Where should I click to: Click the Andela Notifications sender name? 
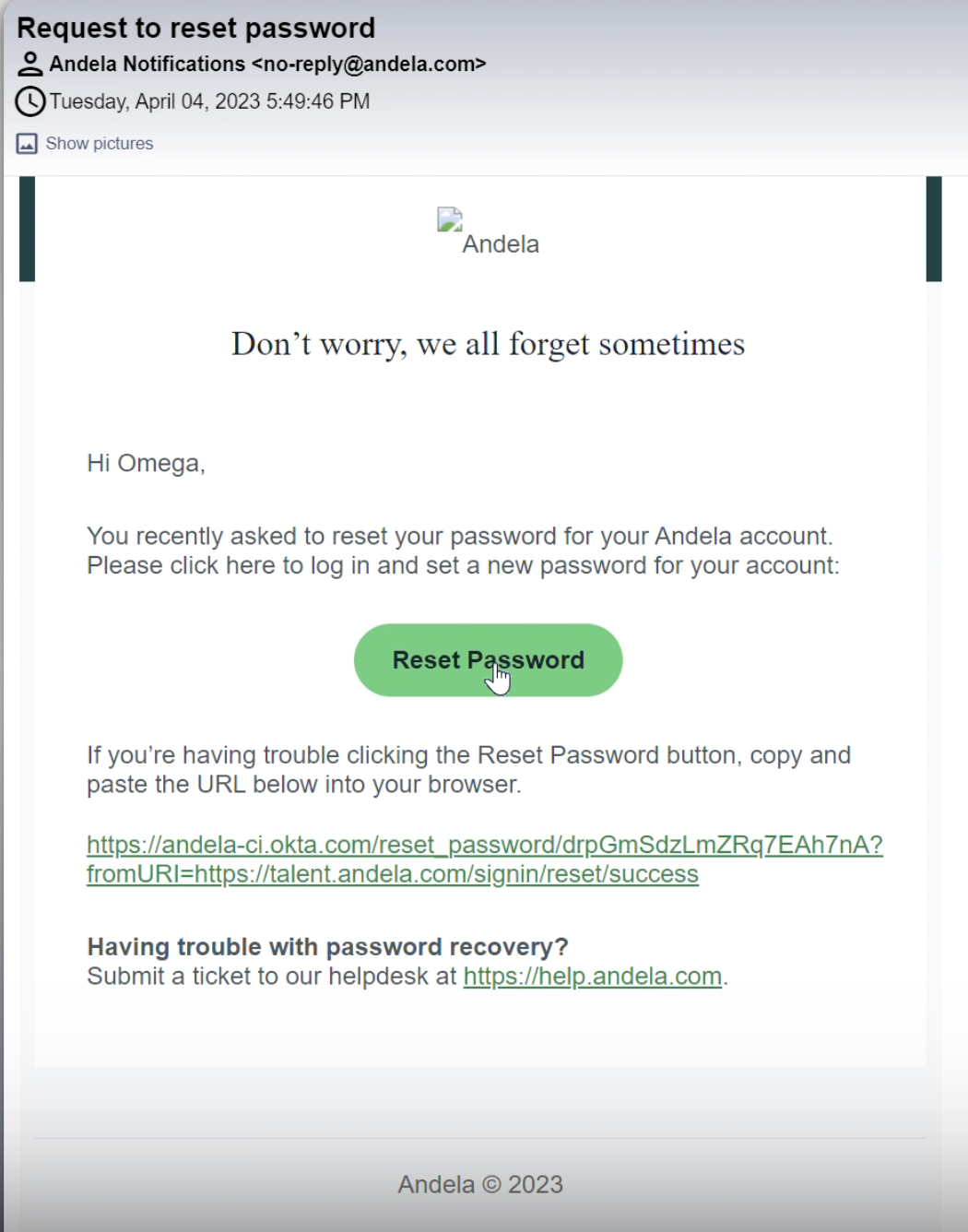(x=148, y=64)
